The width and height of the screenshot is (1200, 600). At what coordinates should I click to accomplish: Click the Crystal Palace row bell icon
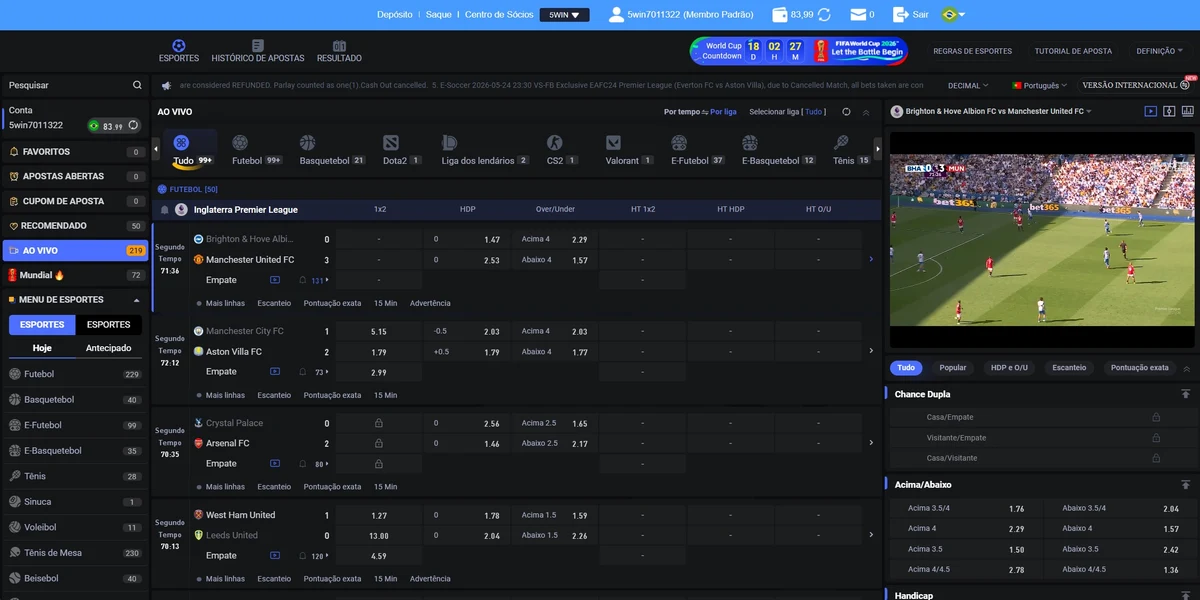tap(303, 463)
